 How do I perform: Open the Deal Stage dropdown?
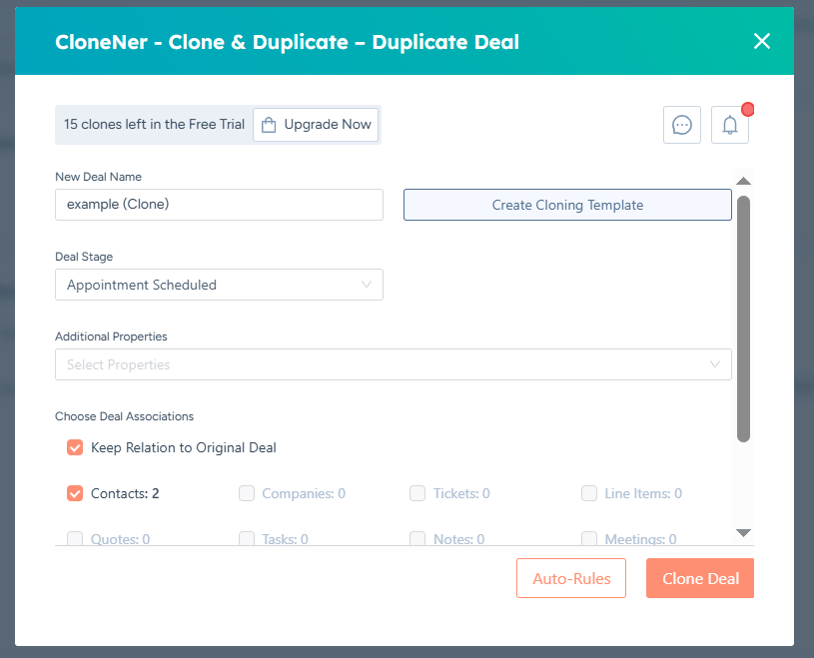click(x=219, y=285)
